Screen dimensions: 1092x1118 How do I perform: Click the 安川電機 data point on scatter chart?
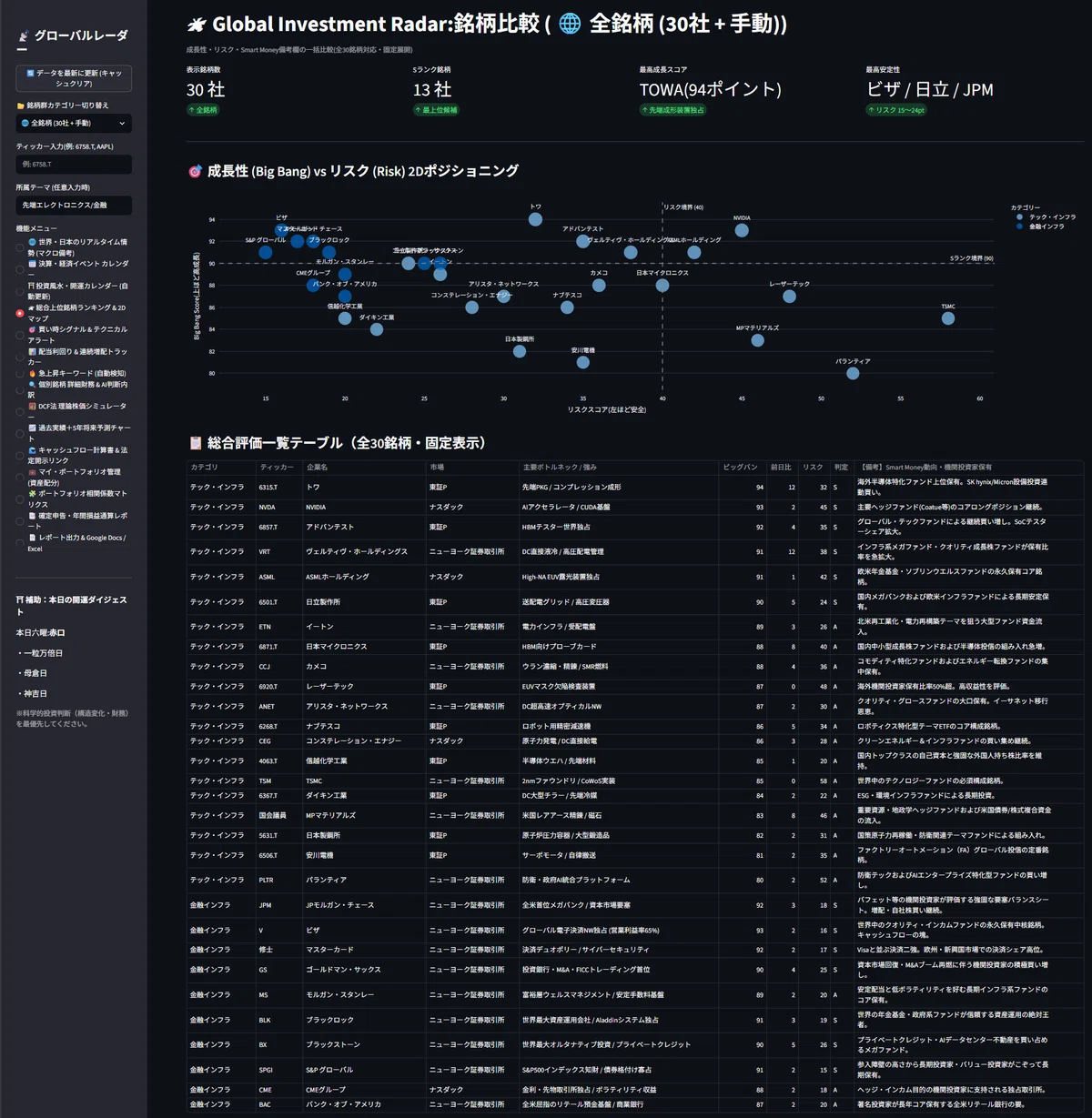tap(582, 362)
